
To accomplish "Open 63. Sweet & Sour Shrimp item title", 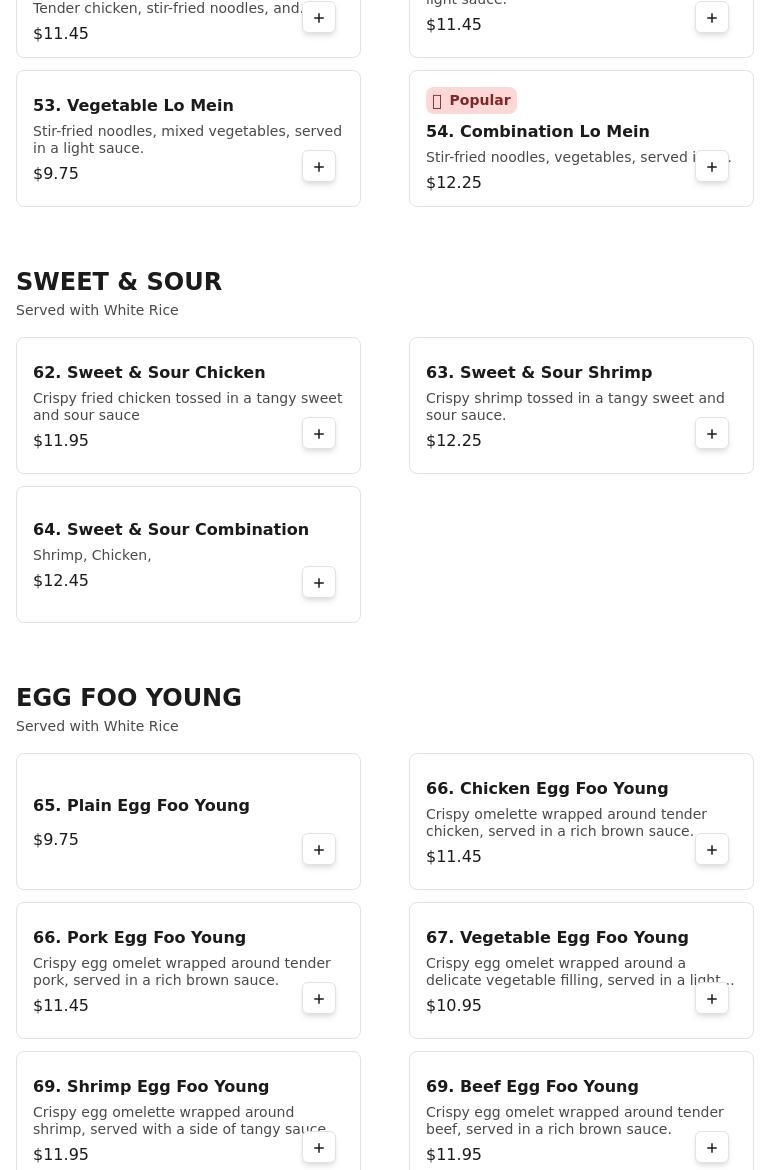I will pyautogui.click(x=539, y=372).
